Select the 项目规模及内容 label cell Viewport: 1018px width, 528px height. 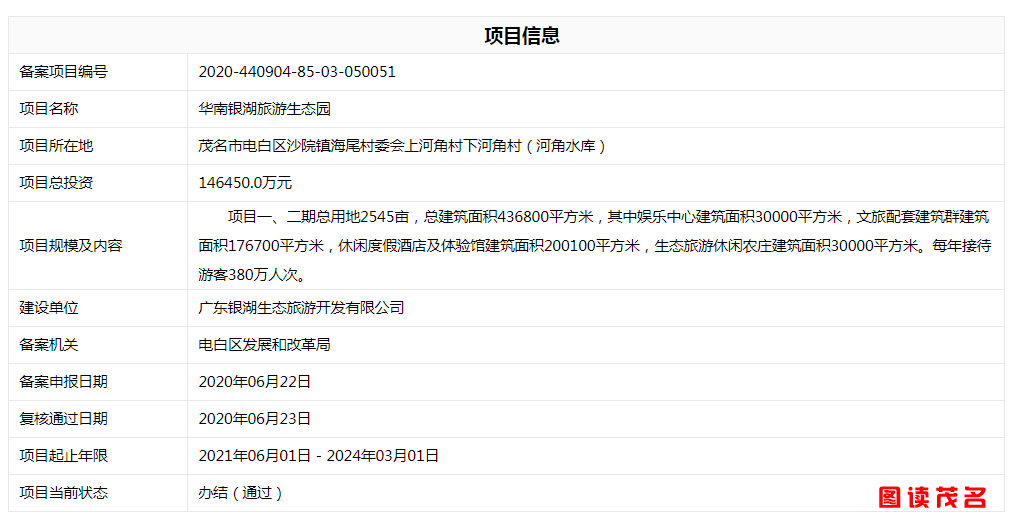(x=98, y=245)
